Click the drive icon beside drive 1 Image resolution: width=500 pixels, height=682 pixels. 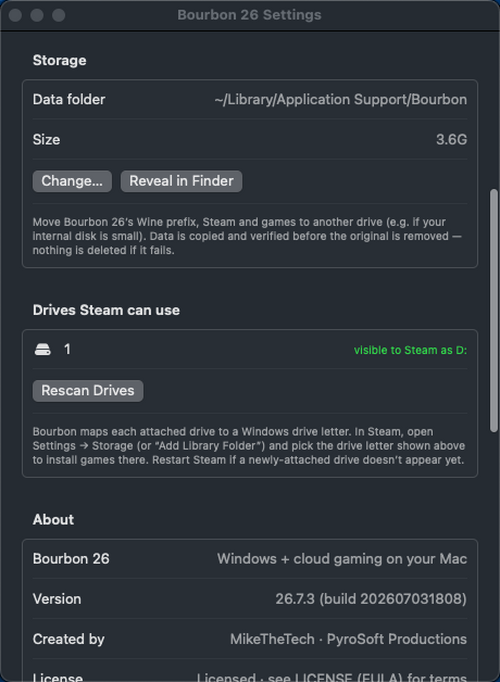(43, 349)
